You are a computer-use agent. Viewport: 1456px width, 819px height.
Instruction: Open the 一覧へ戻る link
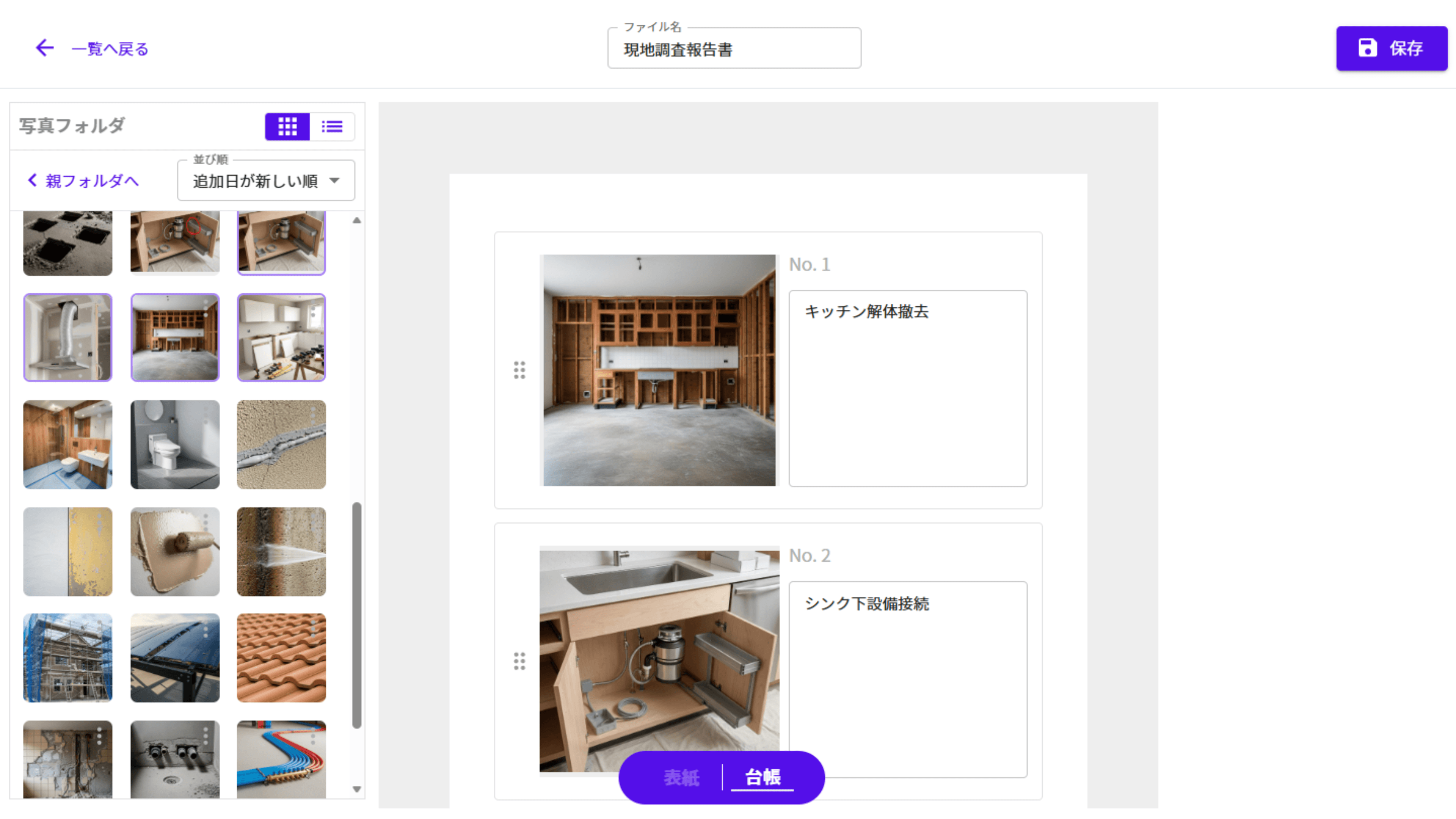(110, 49)
